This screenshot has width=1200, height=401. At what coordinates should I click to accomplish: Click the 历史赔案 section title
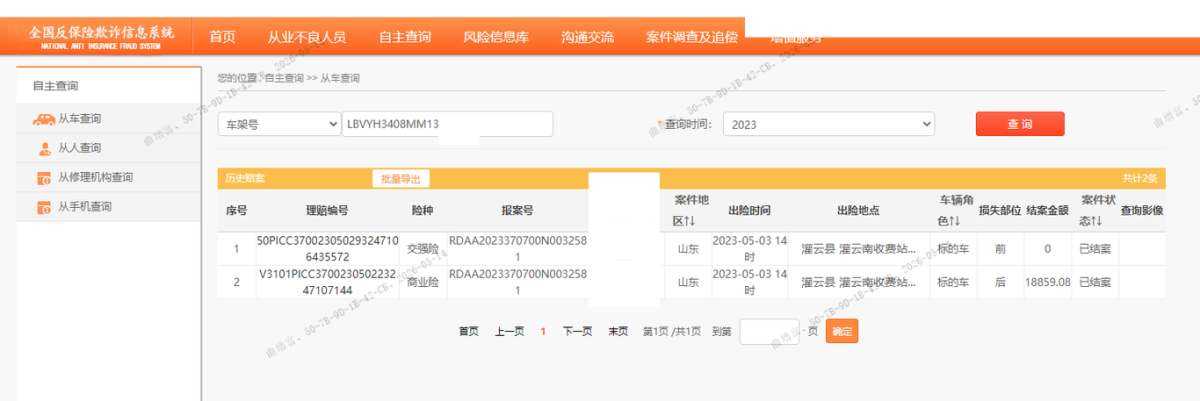point(244,178)
